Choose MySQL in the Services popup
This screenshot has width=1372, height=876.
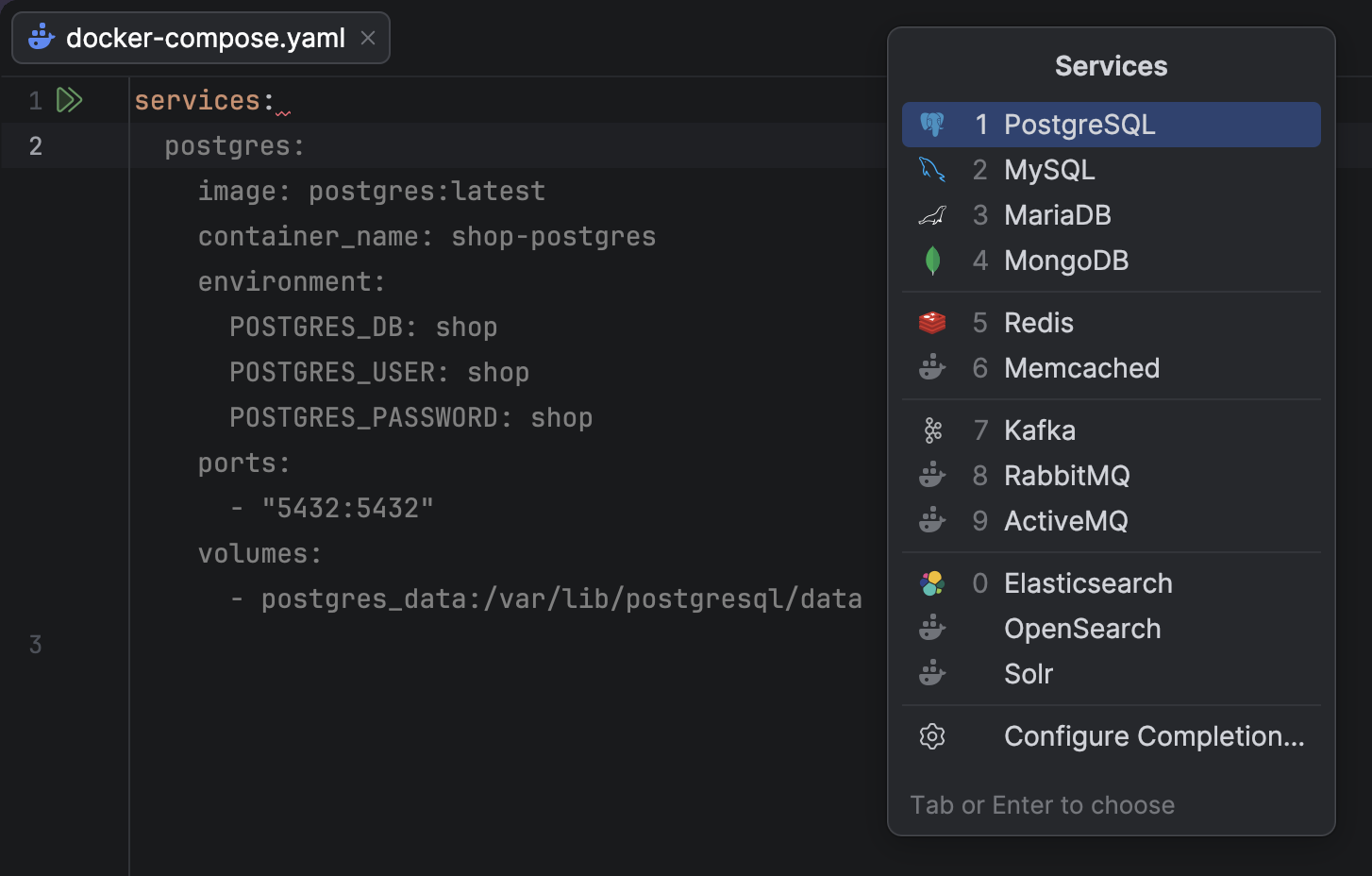click(x=1112, y=170)
